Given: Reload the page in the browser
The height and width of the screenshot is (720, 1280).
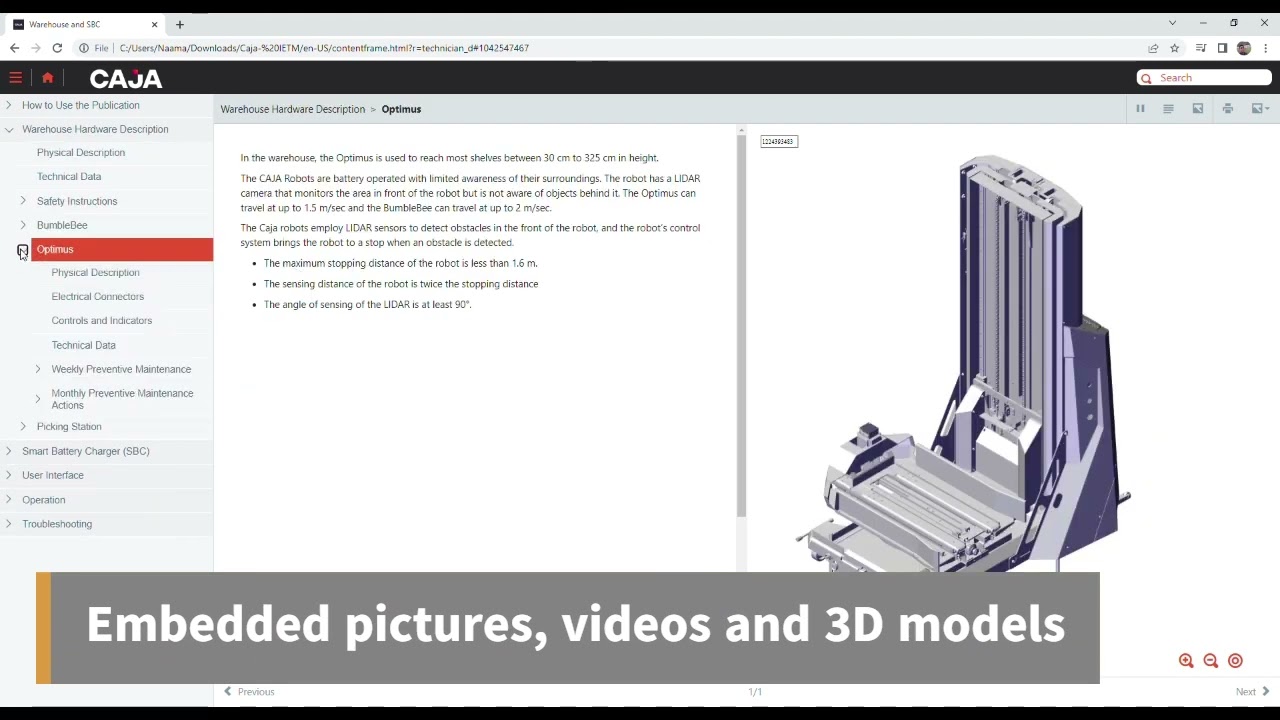Looking at the screenshot, I should pos(57,48).
